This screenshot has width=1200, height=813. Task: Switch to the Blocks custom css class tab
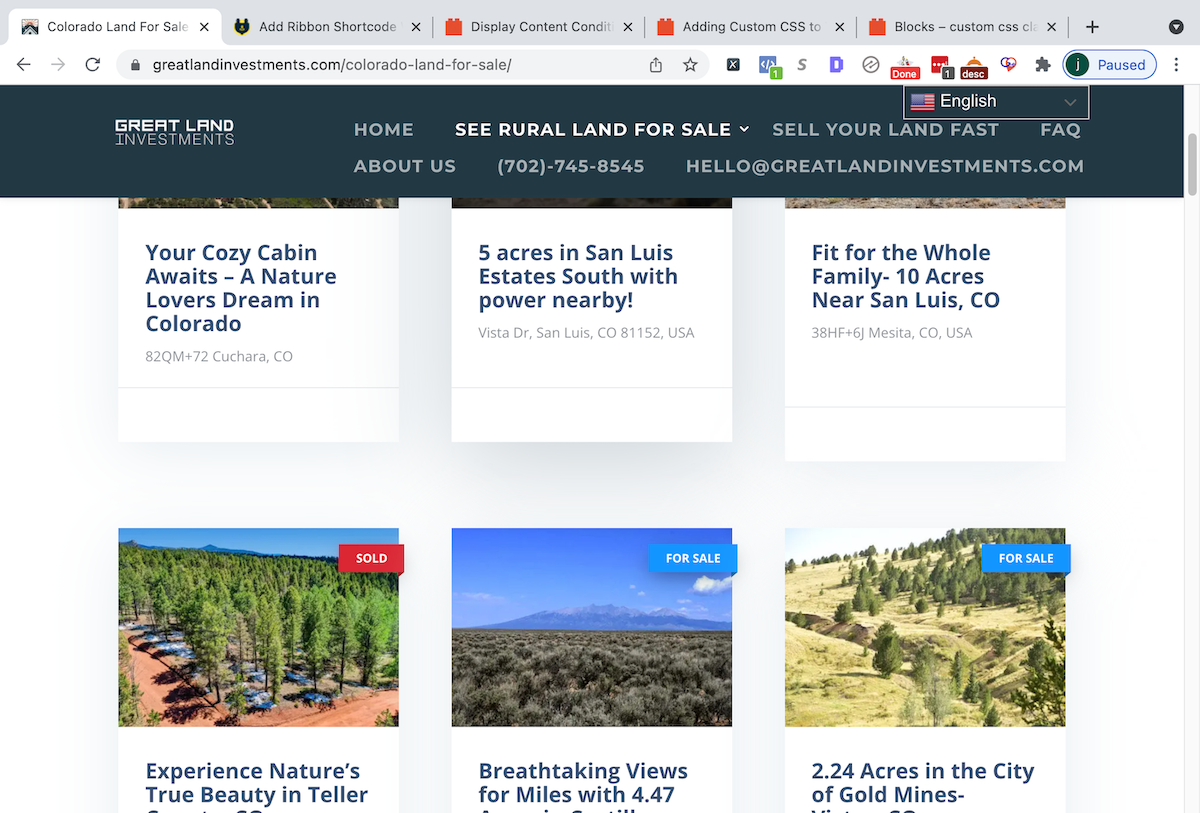point(963,27)
